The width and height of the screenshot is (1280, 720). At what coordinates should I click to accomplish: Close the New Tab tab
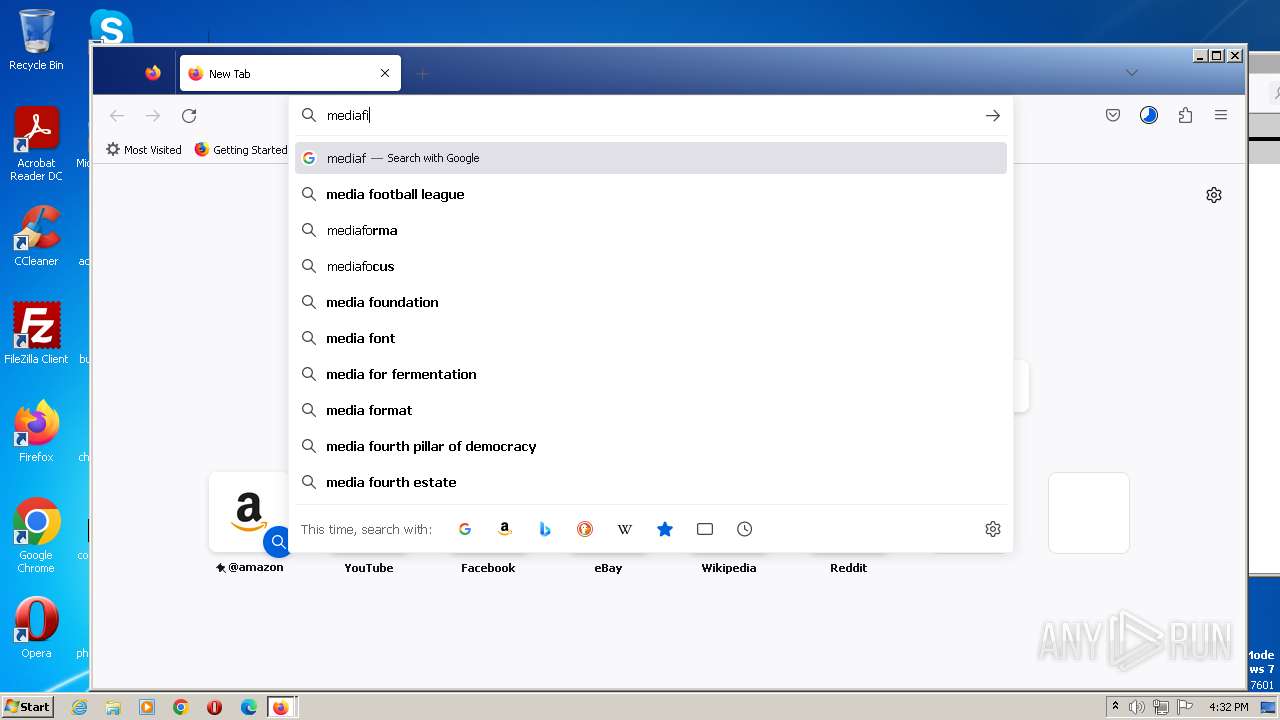pyautogui.click(x=385, y=73)
